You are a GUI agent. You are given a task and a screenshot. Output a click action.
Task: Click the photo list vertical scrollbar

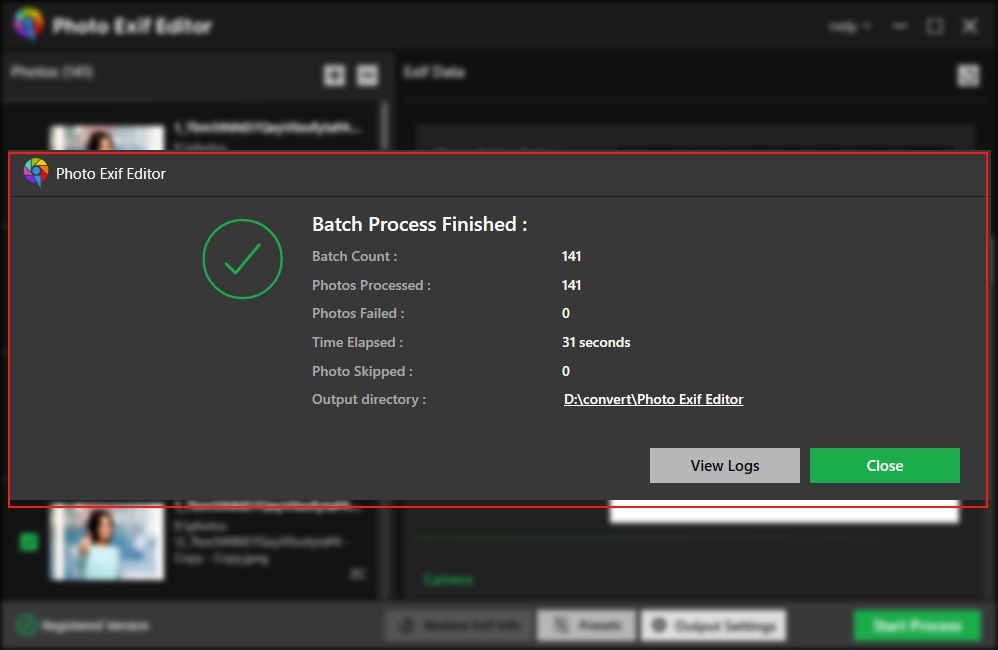pyautogui.click(x=384, y=126)
